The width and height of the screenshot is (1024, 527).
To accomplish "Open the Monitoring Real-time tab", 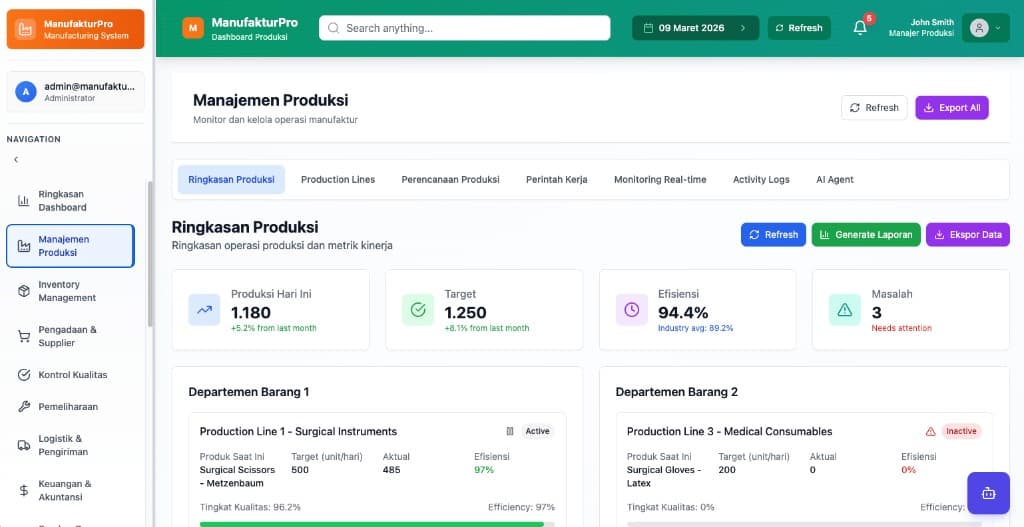I will tap(660, 180).
